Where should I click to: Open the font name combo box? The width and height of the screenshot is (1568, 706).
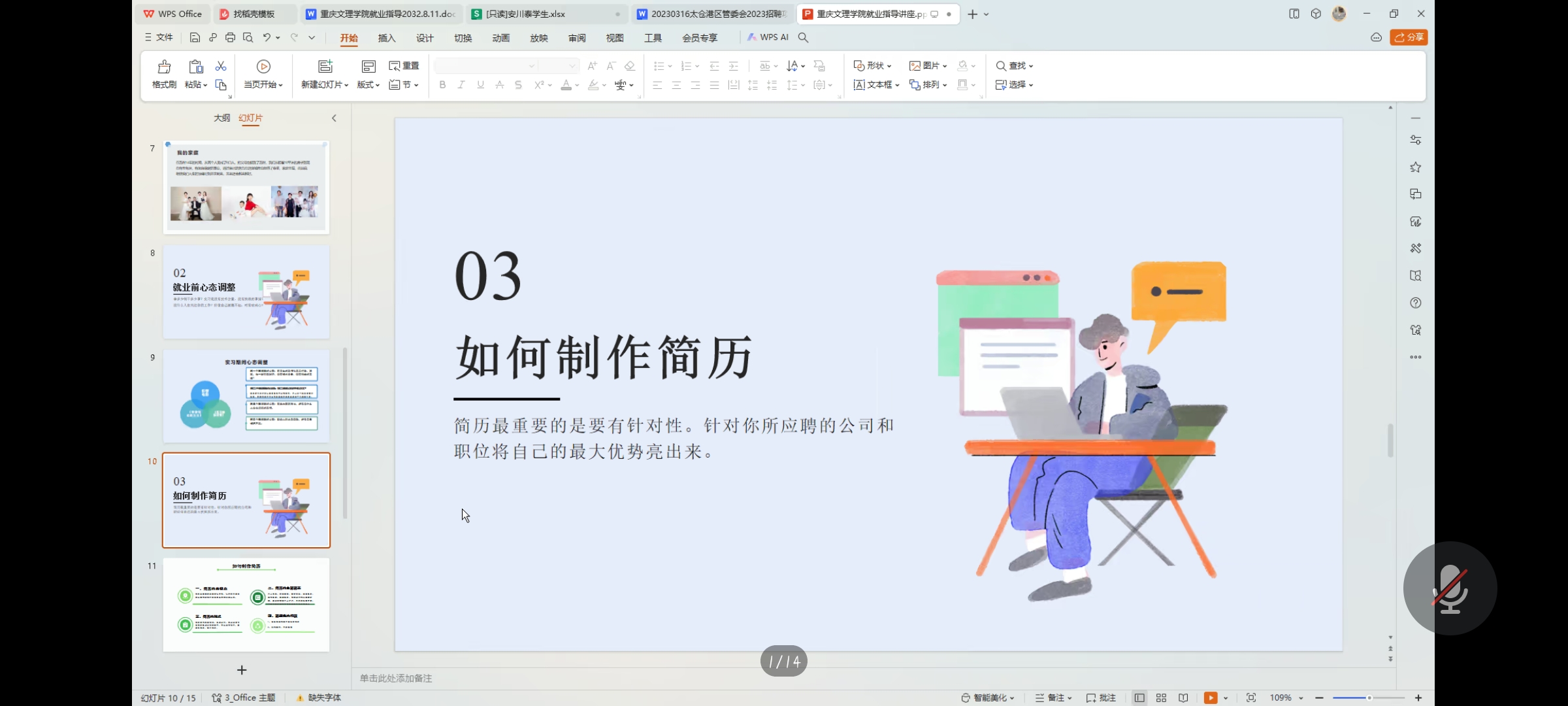click(485, 65)
